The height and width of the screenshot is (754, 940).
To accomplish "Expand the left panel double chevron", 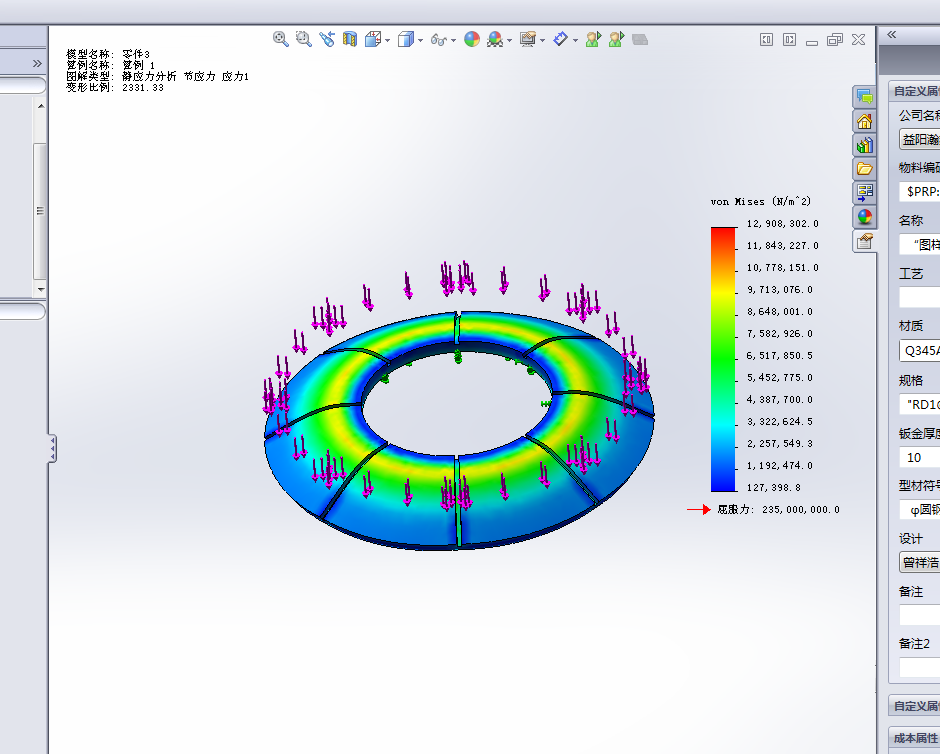I will click(x=37, y=64).
